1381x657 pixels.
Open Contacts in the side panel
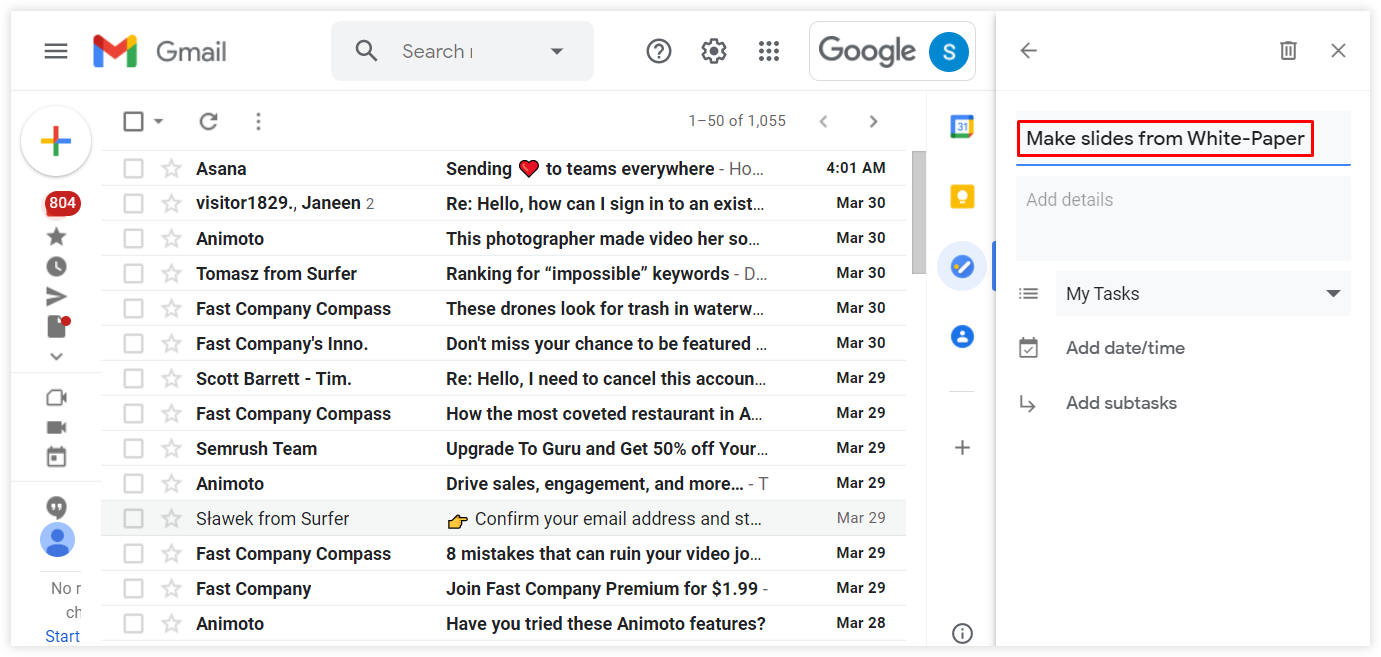click(x=961, y=336)
